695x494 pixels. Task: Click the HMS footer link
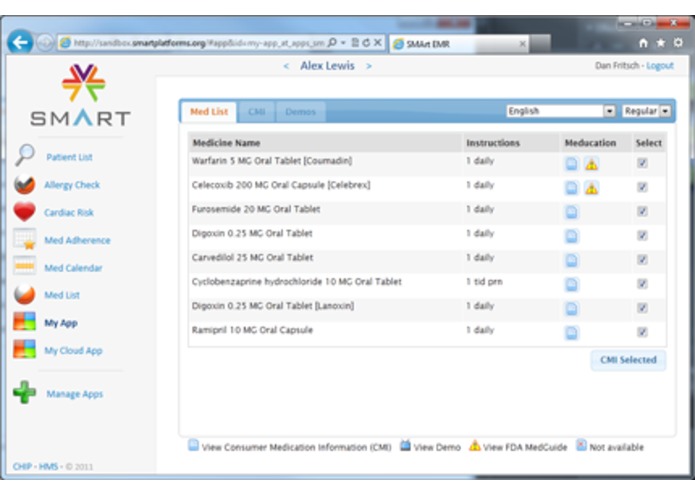48,467
